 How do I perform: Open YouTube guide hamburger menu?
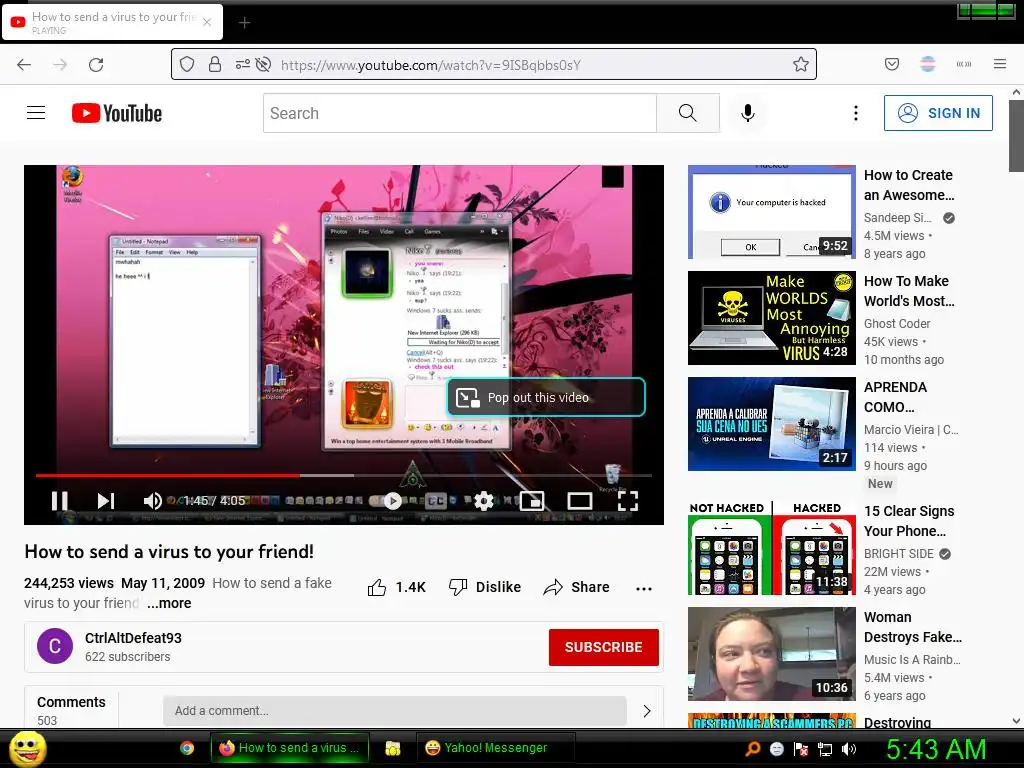[x=36, y=113]
